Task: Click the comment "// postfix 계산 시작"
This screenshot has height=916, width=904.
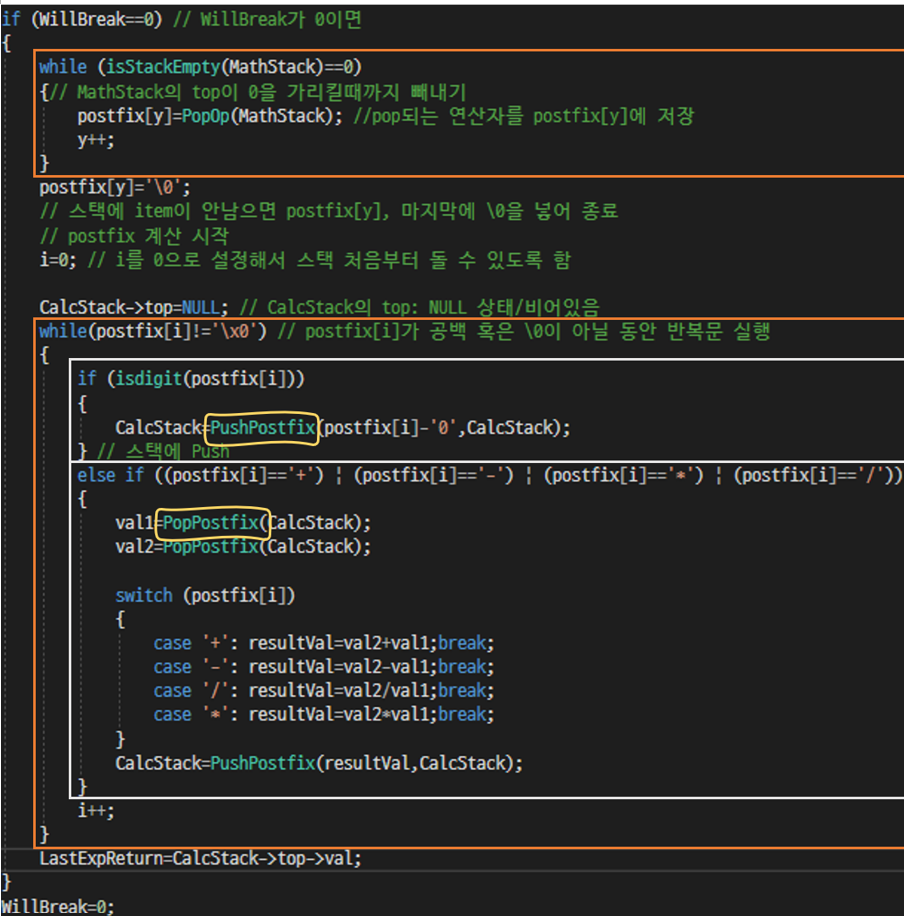Action: coord(134,236)
